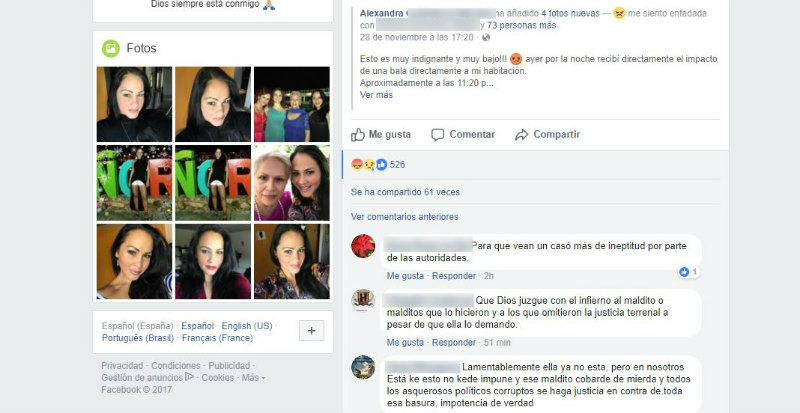The width and height of the screenshot is (800, 413).
Task: Open the group photo of four women
Action: 292,104
